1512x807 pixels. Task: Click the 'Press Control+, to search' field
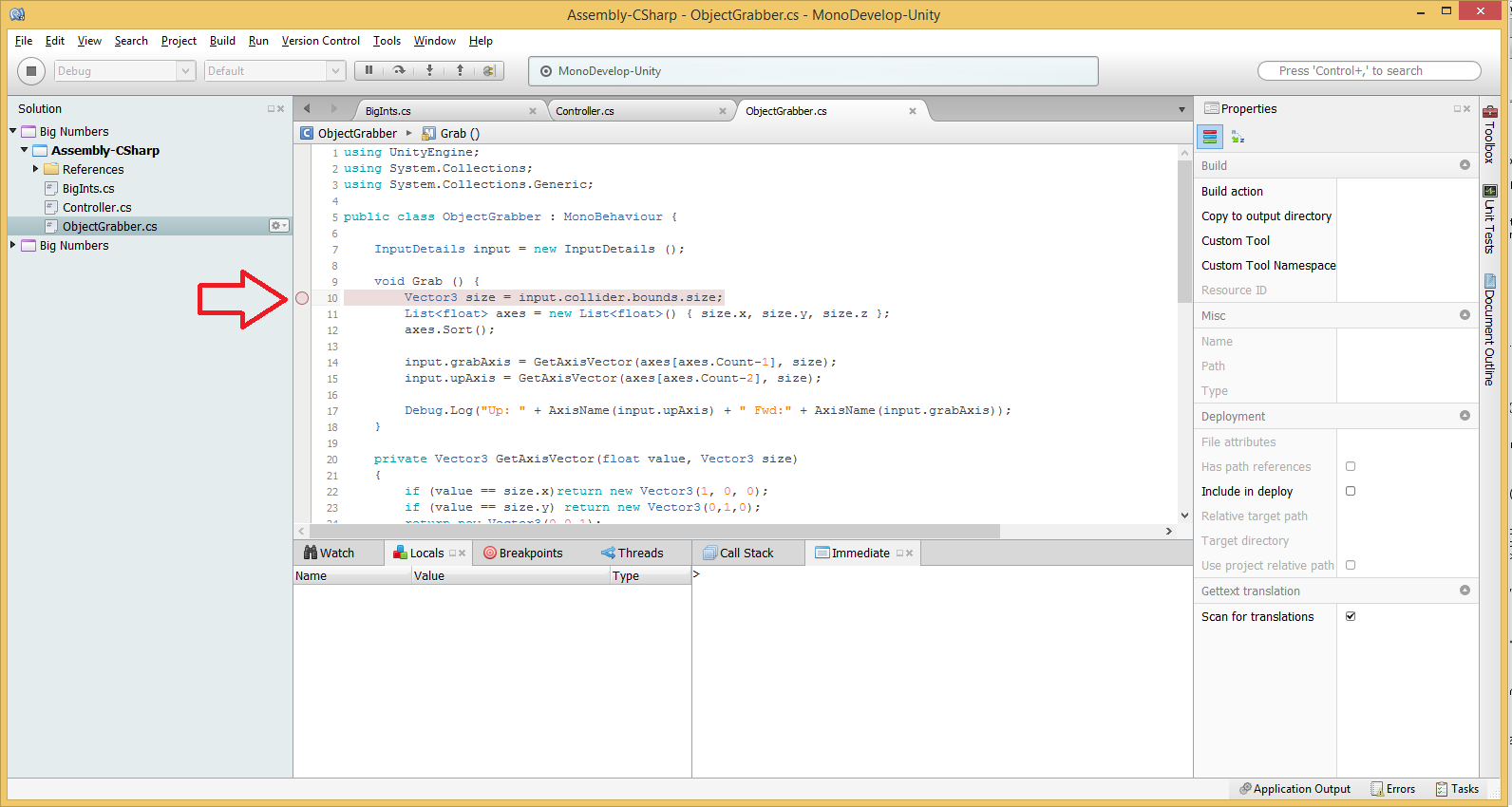coord(1369,71)
